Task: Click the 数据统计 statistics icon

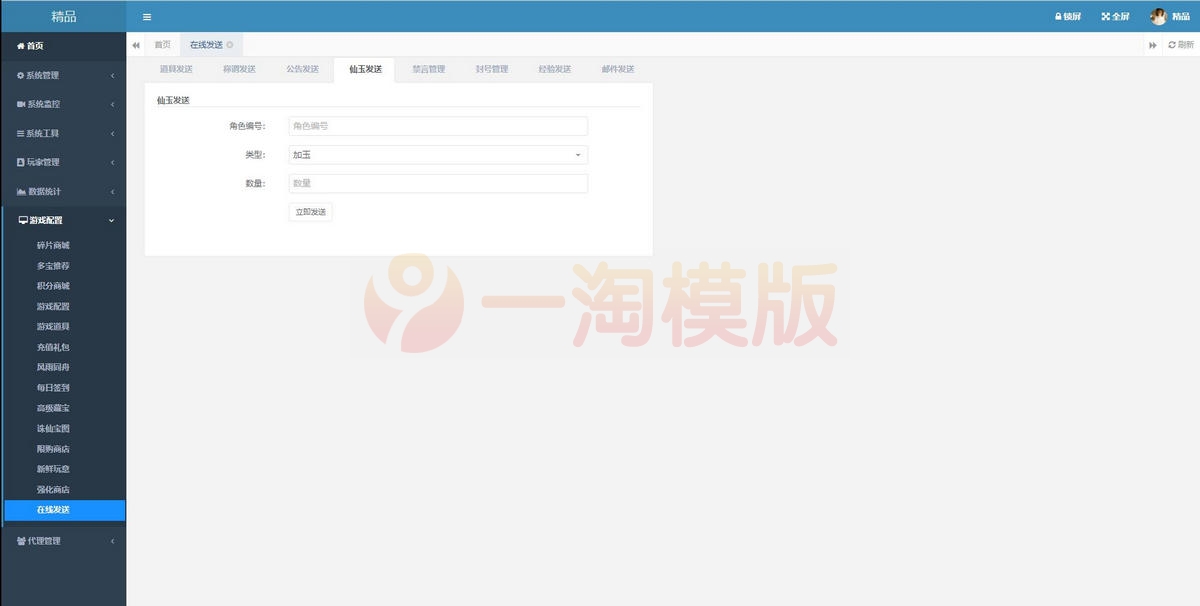Action: click(x=21, y=190)
